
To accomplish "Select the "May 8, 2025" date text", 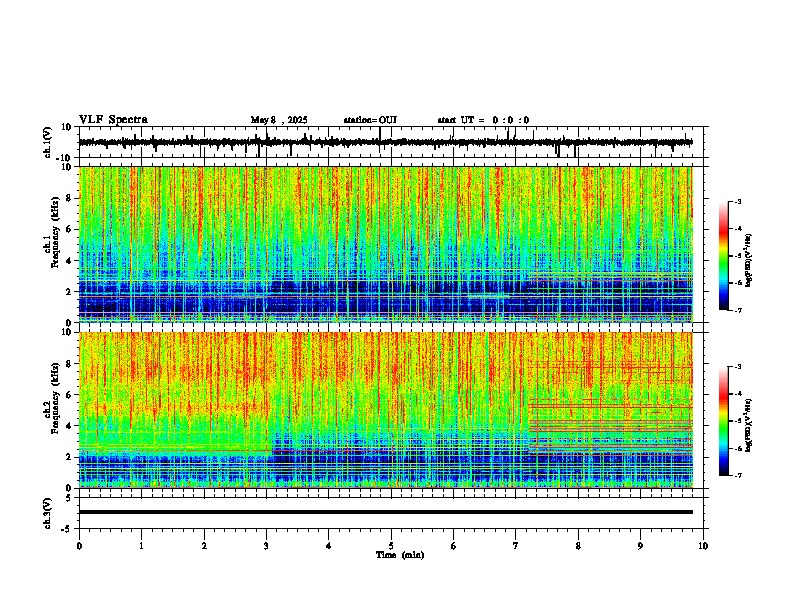I will pyautogui.click(x=279, y=120).
